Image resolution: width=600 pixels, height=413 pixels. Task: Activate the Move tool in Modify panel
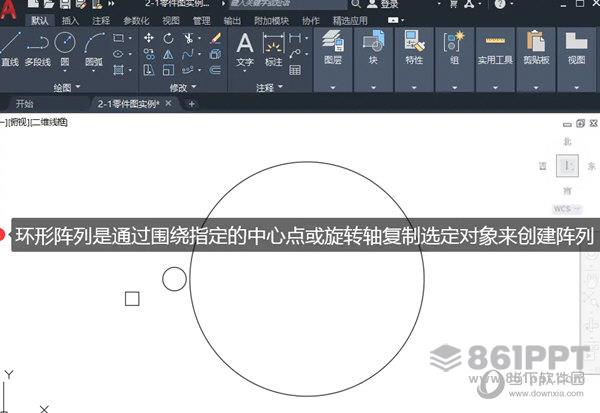pos(149,38)
